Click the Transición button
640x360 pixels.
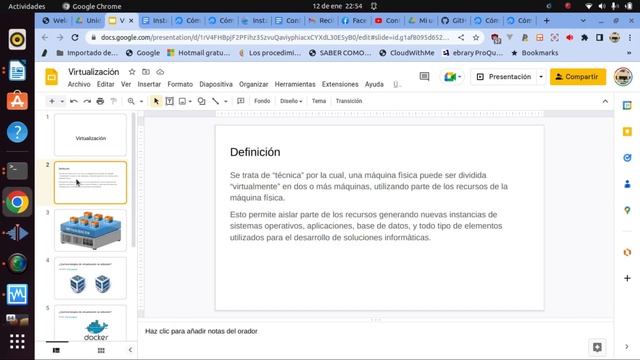pos(349,101)
